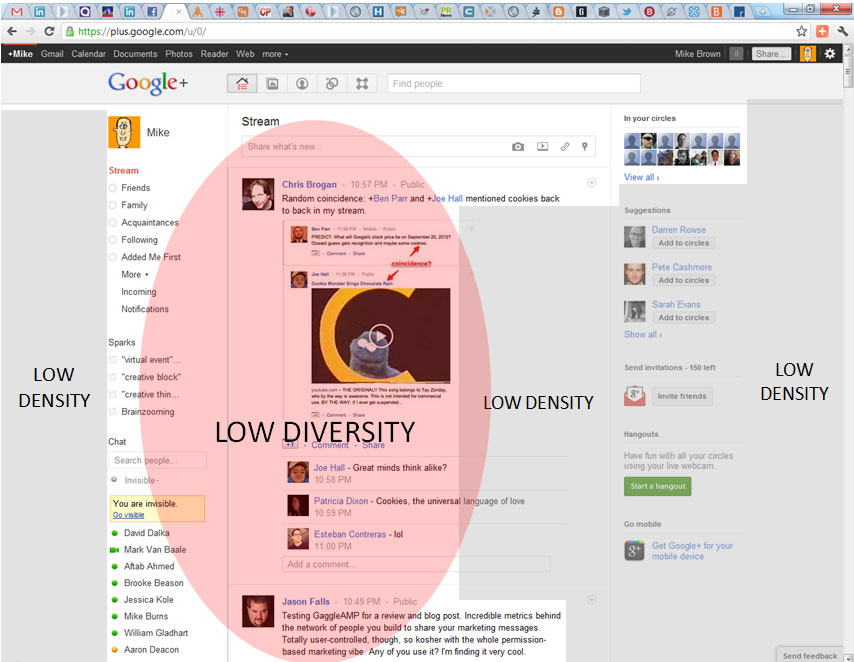Click Search people chat field

tap(157, 460)
